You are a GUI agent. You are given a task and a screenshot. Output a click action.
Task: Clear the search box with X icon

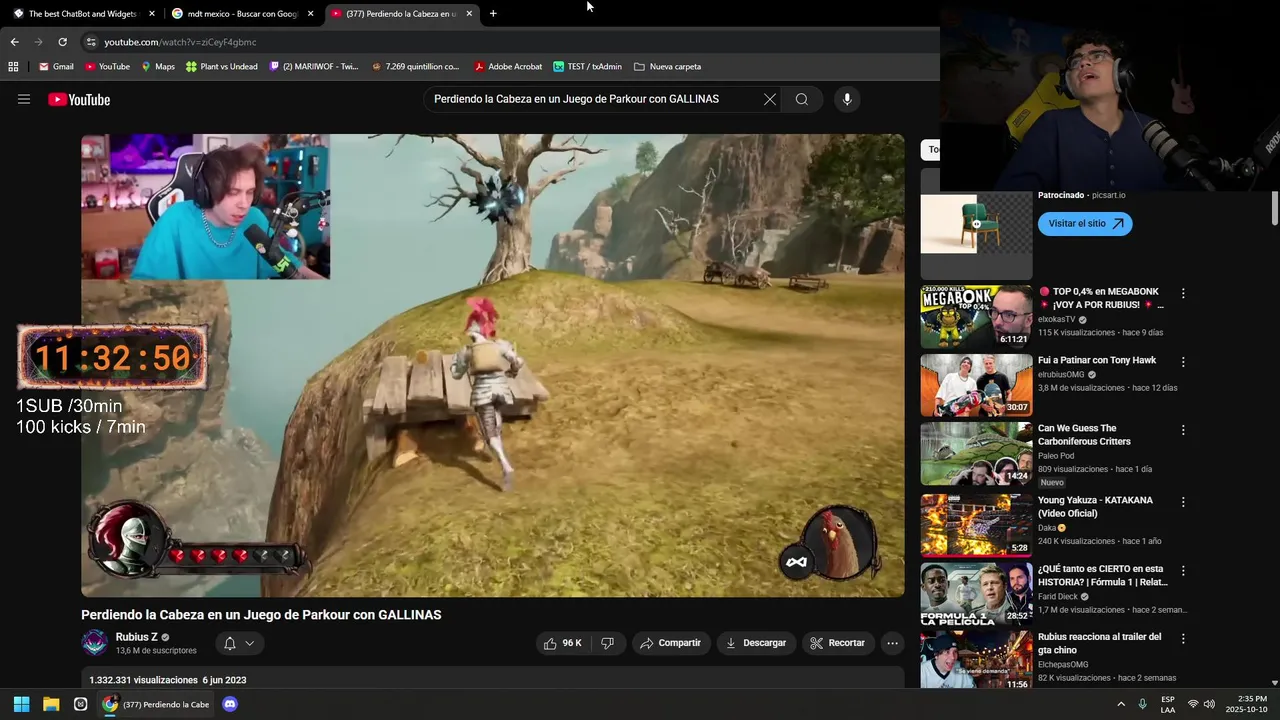[x=770, y=99]
